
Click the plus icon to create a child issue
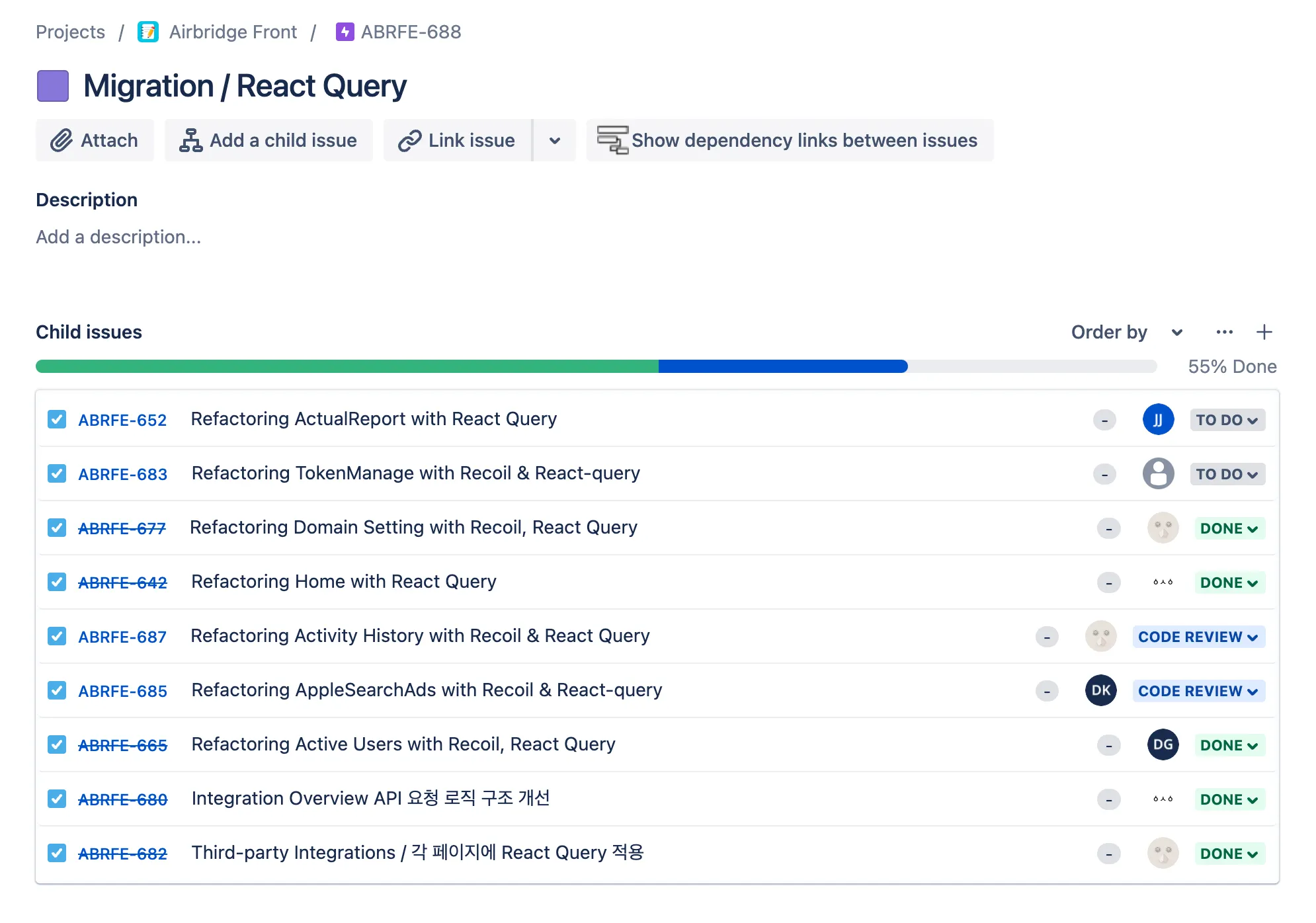(1264, 332)
